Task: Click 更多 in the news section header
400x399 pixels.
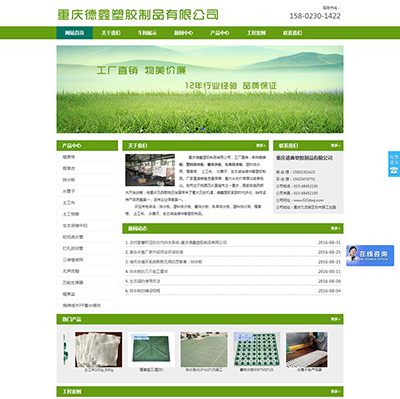Action: click(x=335, y=228)
